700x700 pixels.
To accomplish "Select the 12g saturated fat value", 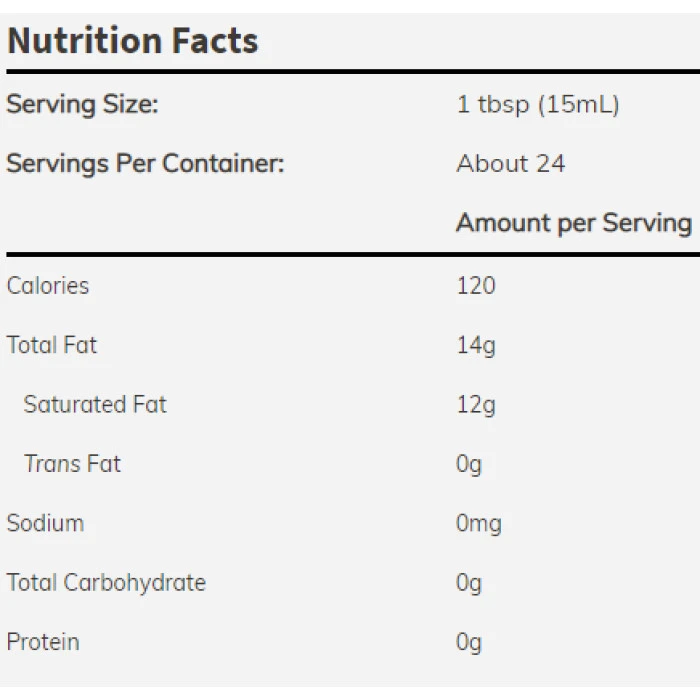I will coord(475,404).
